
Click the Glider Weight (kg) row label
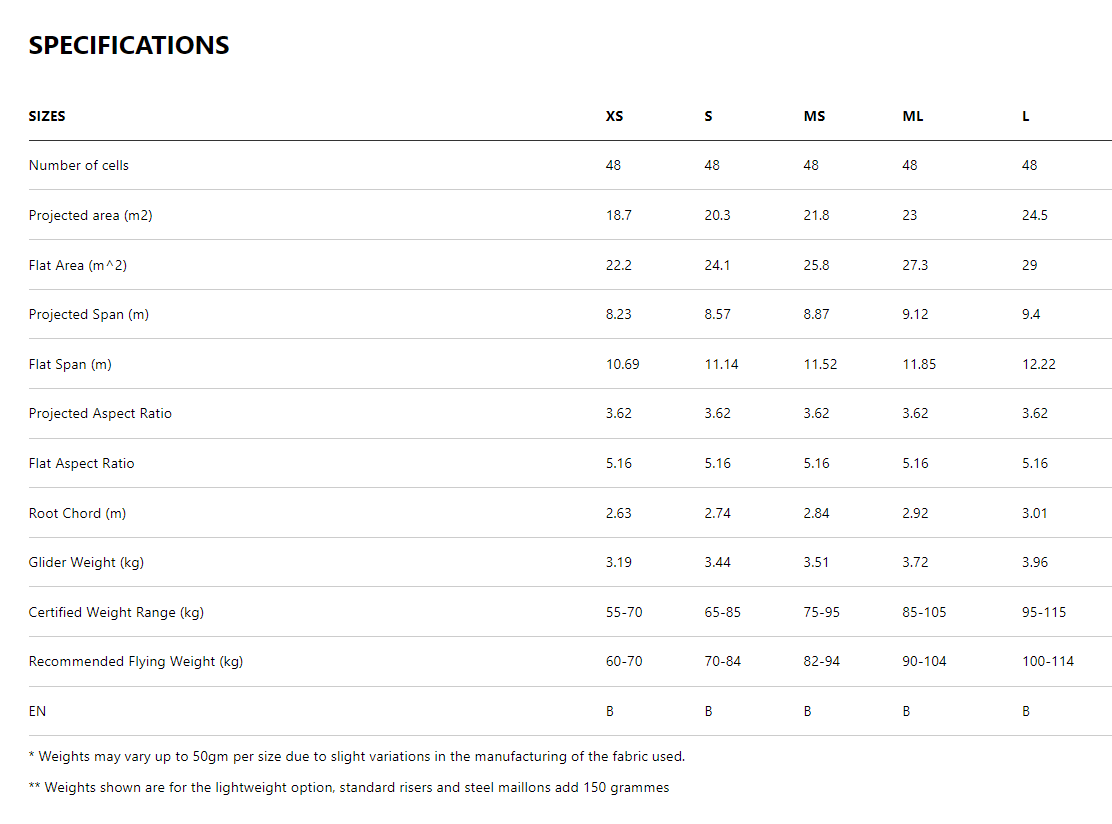click(86, 562)
